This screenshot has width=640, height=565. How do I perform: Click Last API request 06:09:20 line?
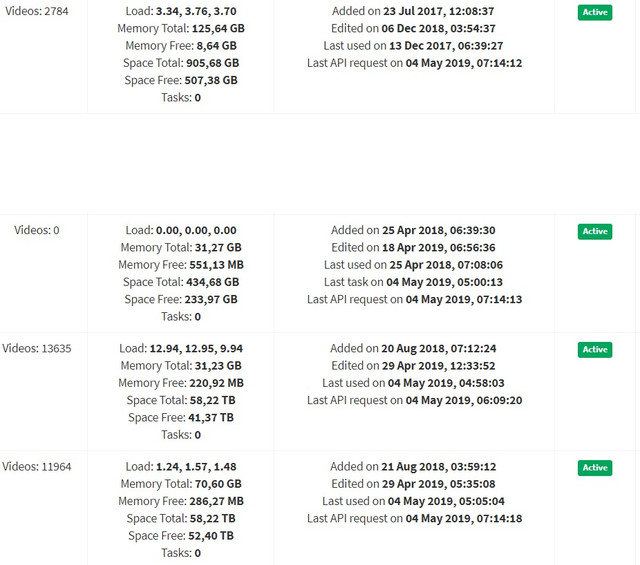[414, 400]
